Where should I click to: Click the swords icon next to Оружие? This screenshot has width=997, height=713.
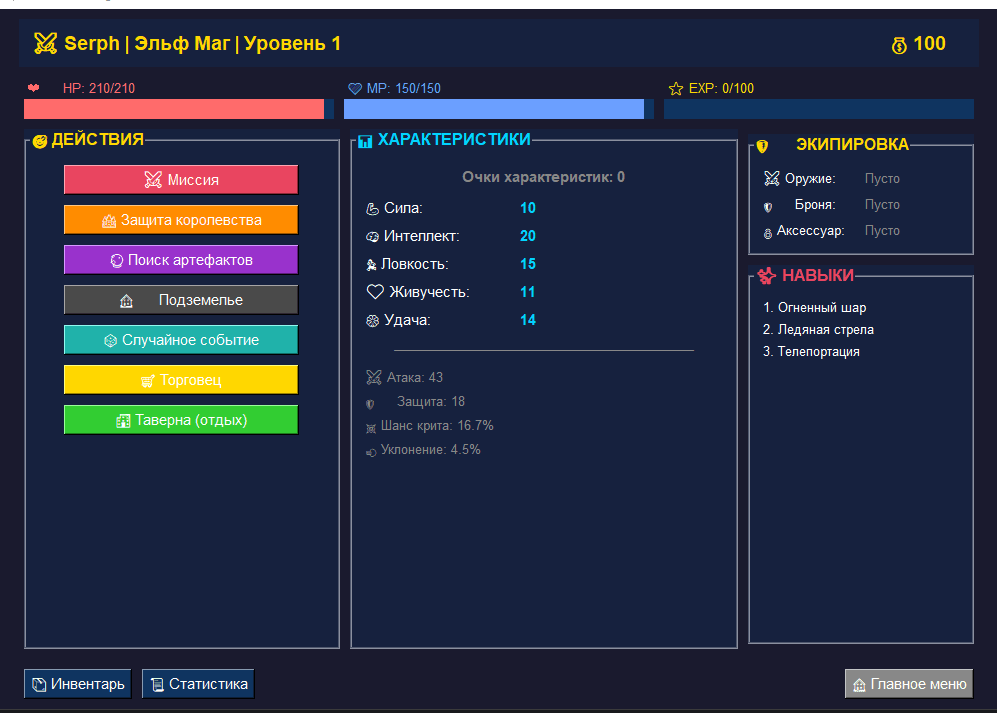click(771, 179)
